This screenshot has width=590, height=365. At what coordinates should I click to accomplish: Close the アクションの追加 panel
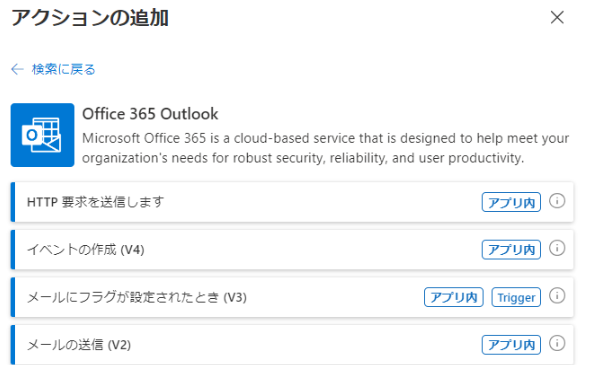(557, 17)
